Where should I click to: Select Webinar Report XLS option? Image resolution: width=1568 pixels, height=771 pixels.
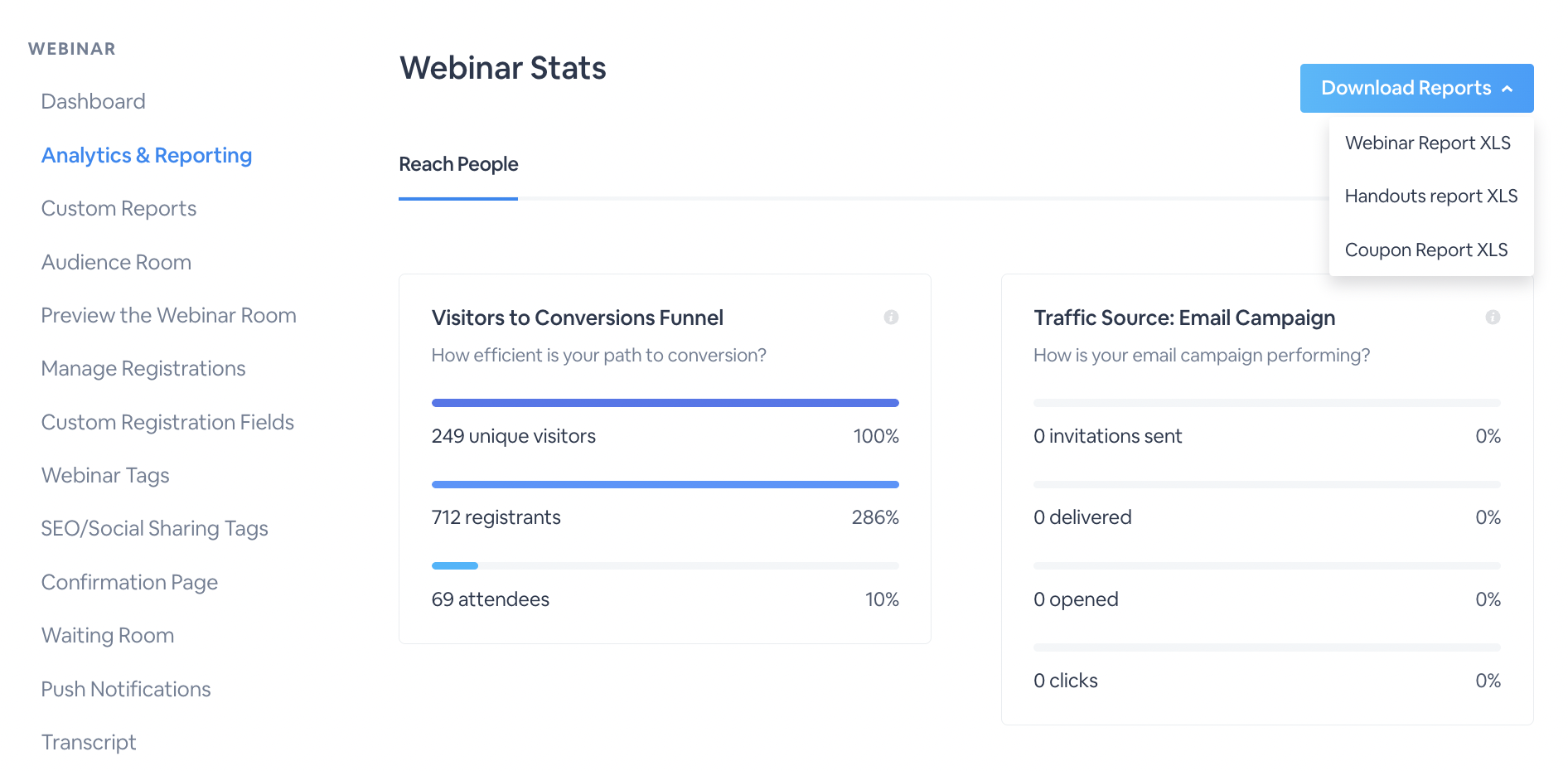(x=1427, y=143)
